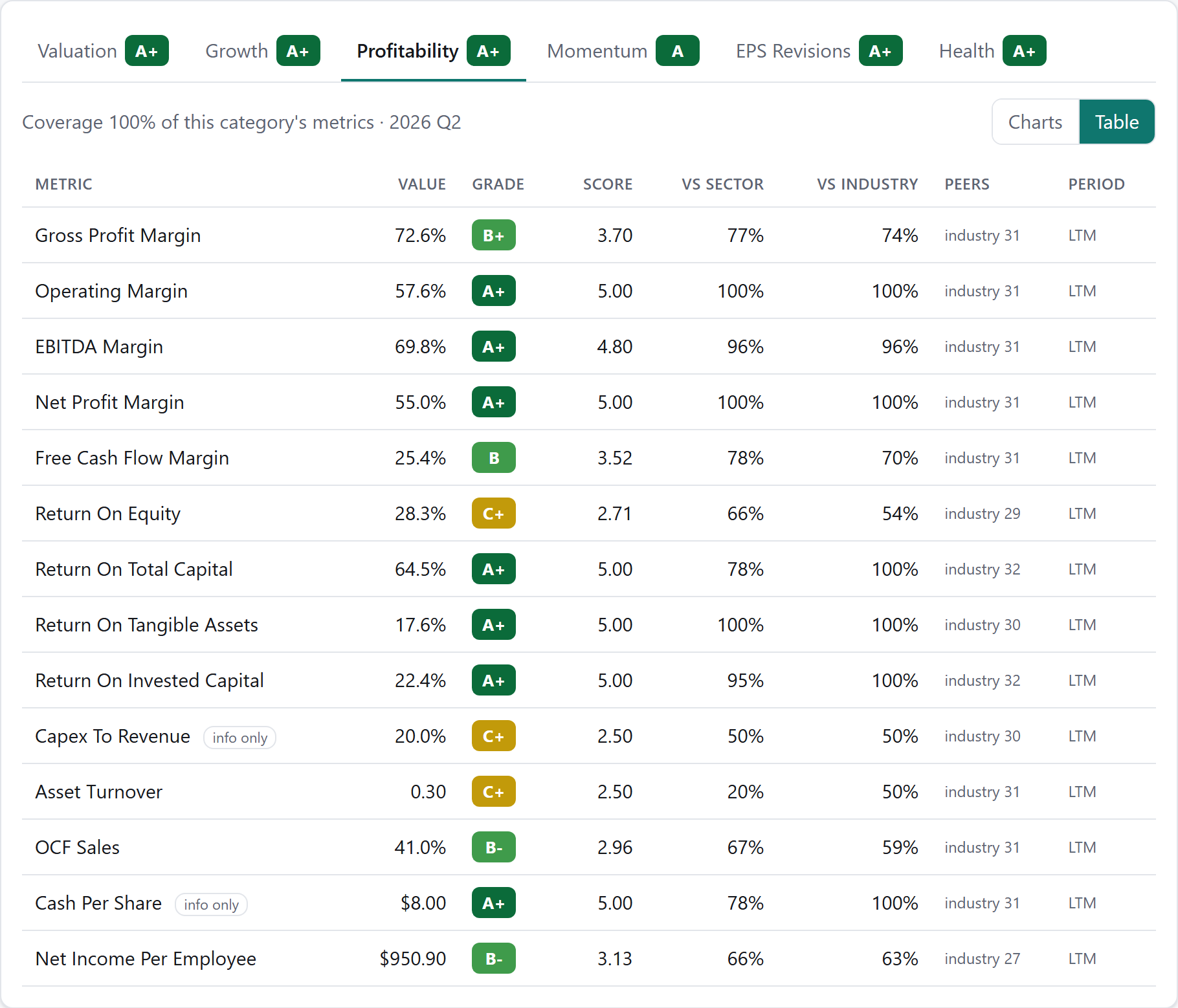Select Return On Invested Capital metric name

tap(150, 681)
